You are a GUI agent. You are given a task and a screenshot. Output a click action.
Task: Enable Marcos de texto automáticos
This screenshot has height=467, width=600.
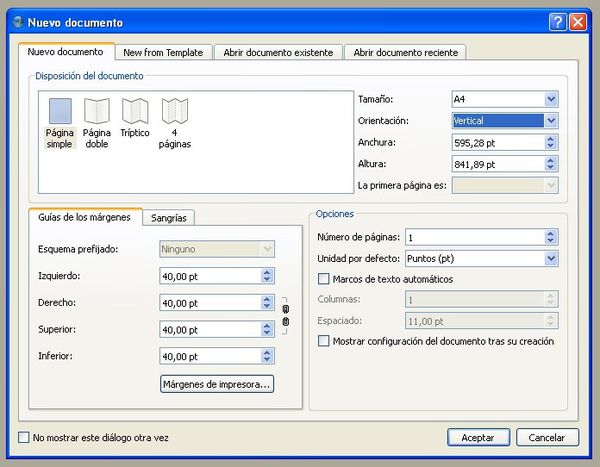point(323,279)
